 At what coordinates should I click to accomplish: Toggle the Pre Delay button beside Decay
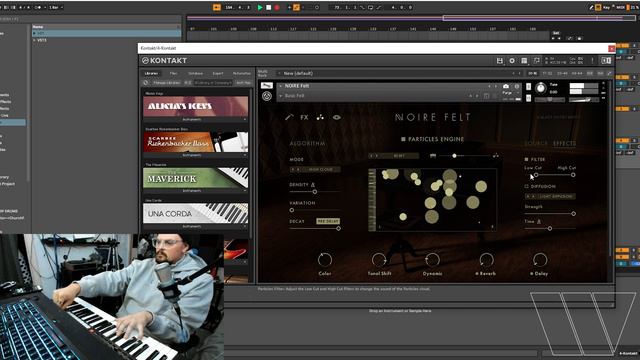(328, 221)
